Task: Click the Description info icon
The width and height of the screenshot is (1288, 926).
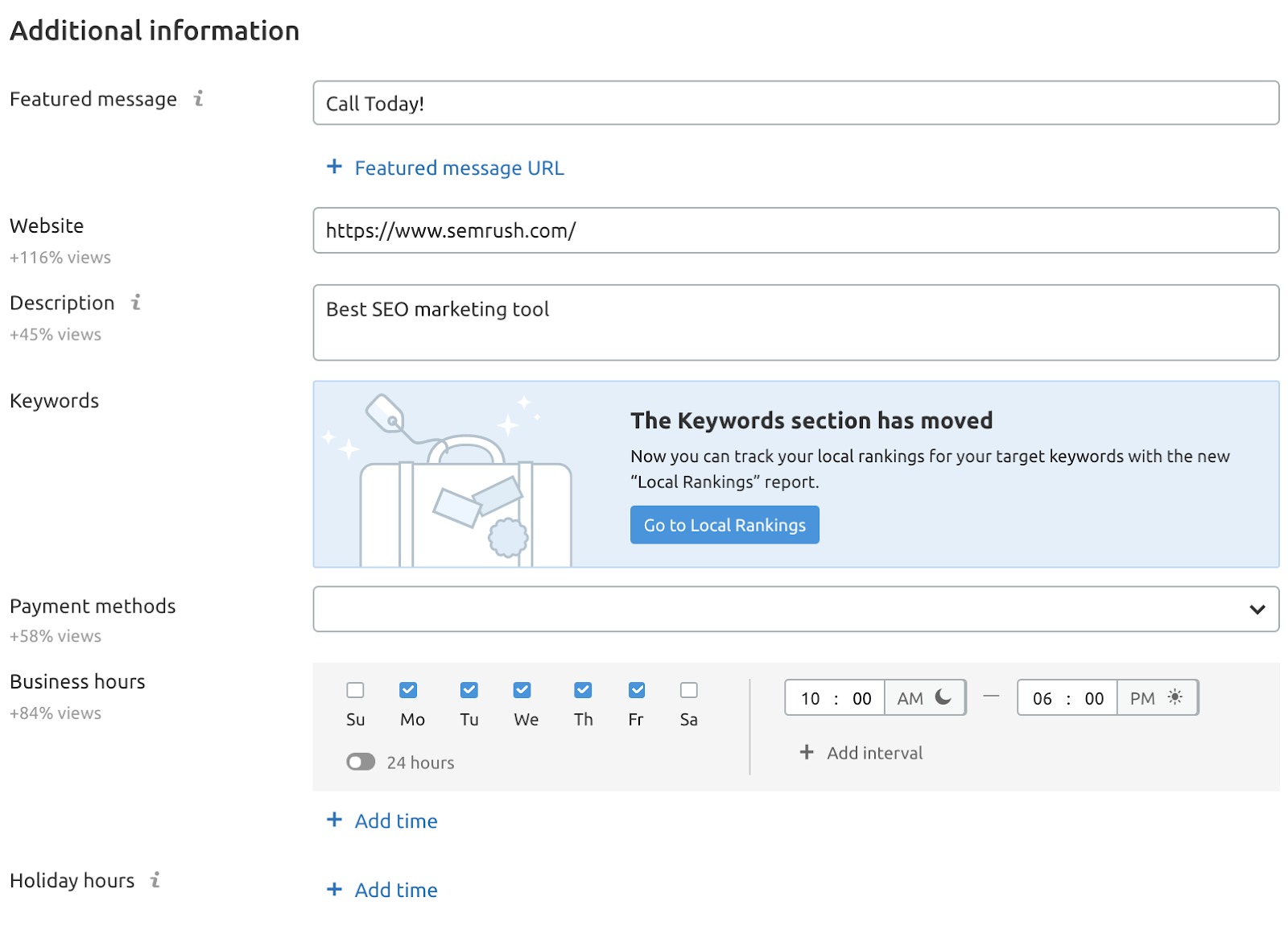Action: pos(136,302)
